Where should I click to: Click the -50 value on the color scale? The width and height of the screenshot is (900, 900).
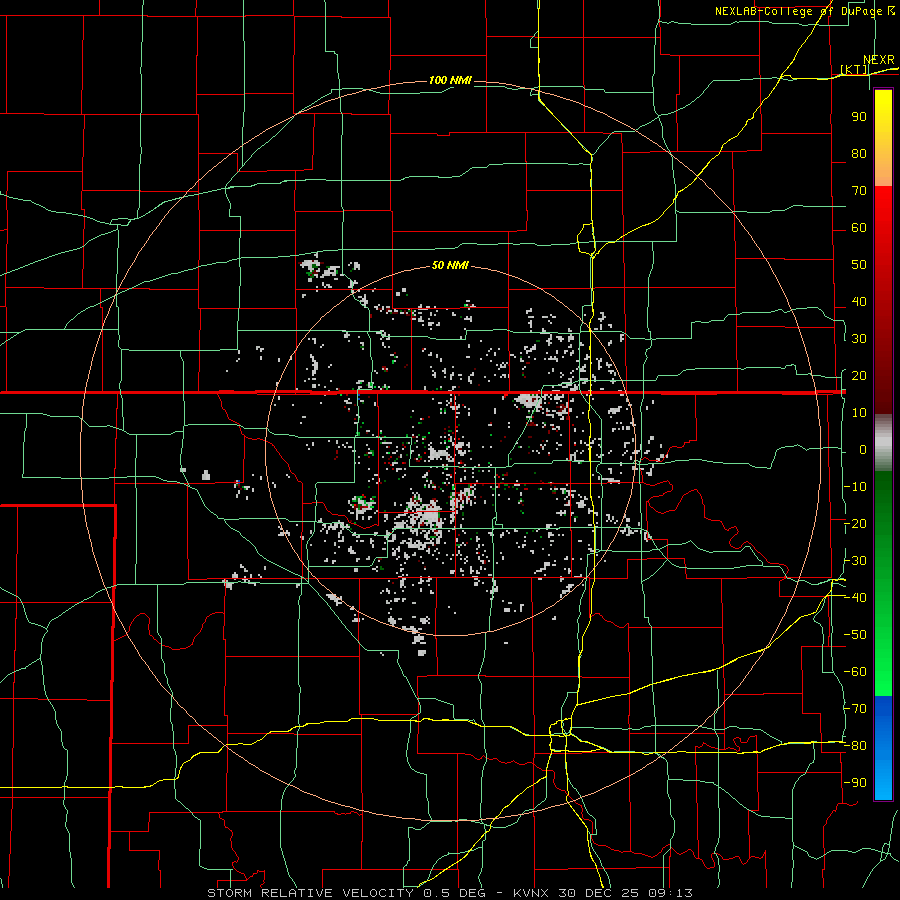(855, 634)
